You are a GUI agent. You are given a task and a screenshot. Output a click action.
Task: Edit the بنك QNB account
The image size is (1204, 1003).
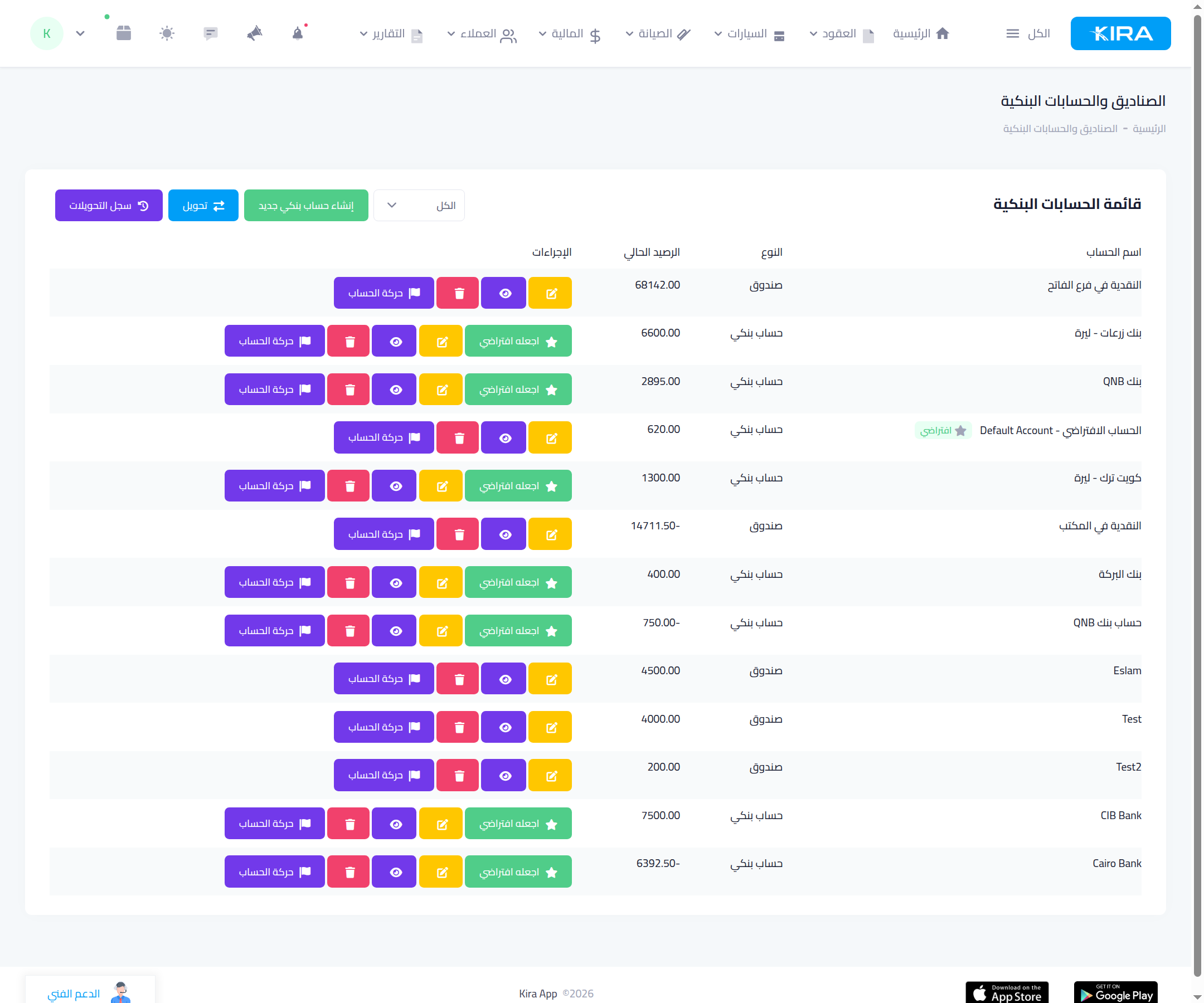441,389
